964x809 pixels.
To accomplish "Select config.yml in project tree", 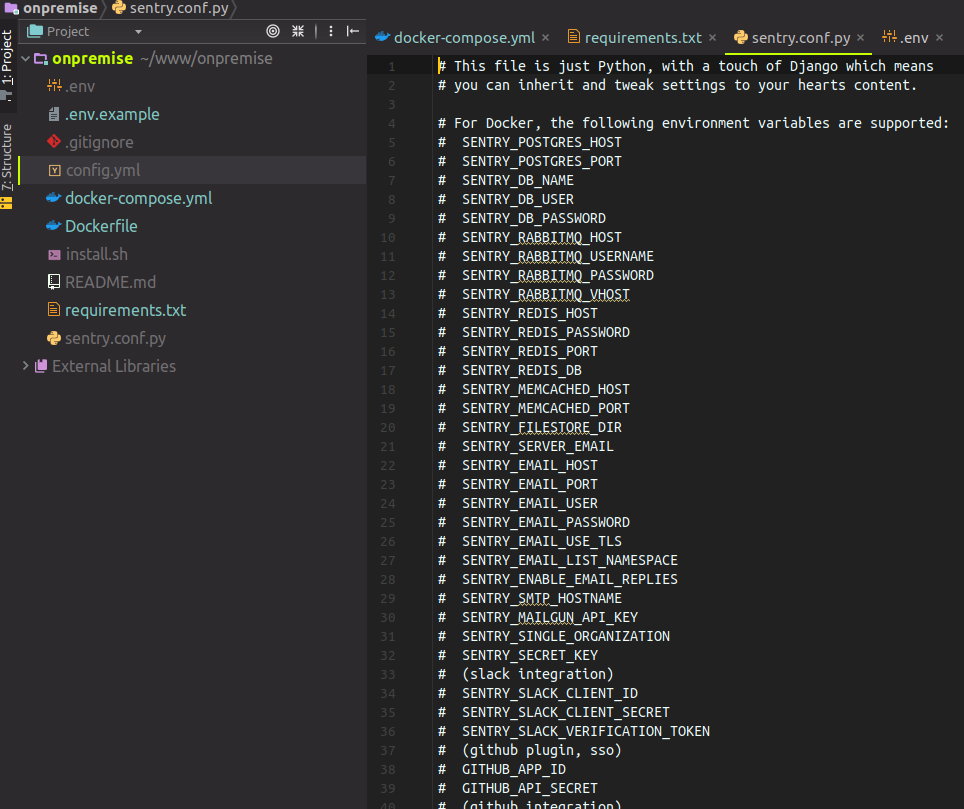I will click(103, 170).
